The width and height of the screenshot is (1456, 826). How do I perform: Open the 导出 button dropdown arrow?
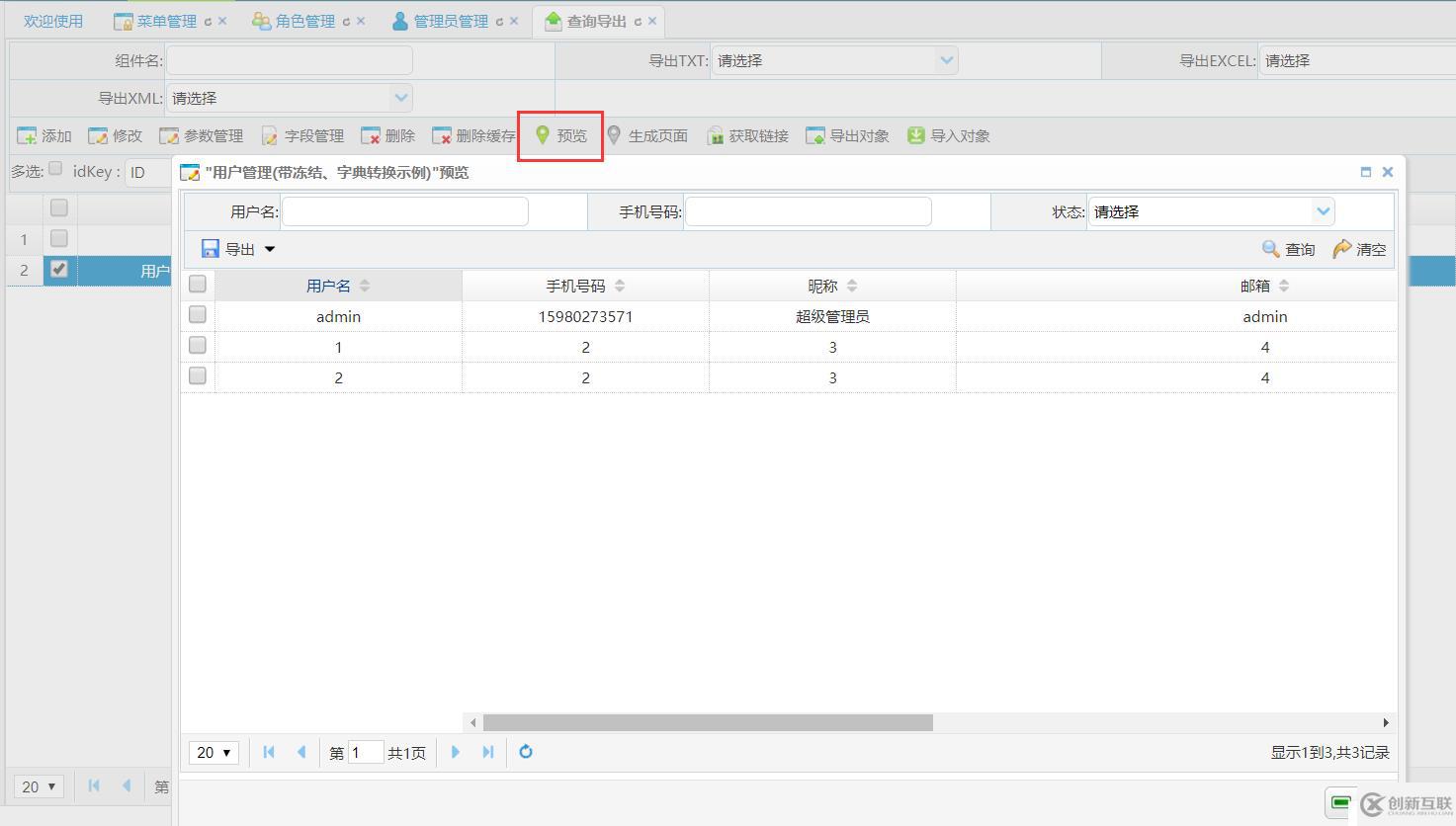tap(269, 249)
